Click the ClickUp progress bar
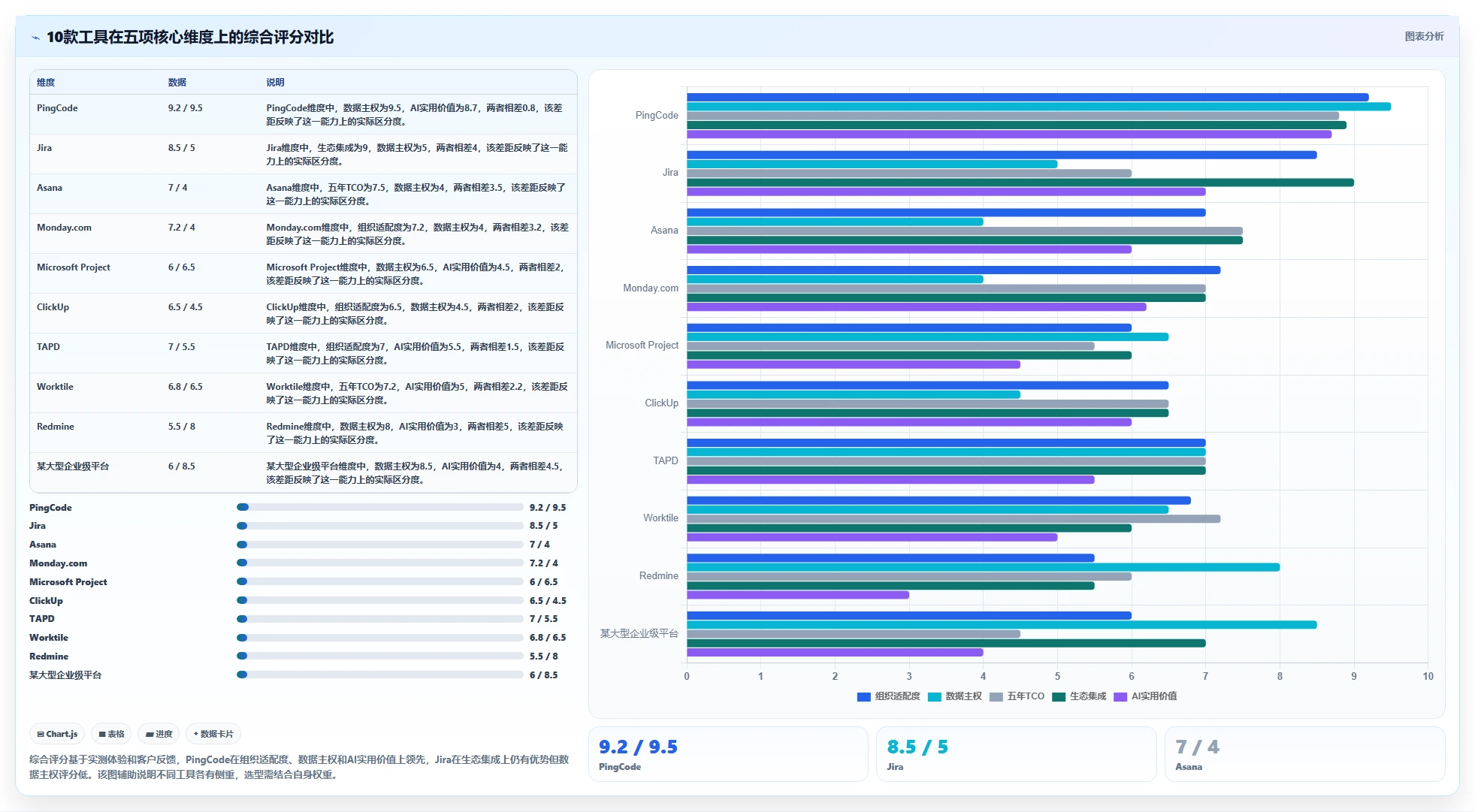This screenshot has height=812, width=1475. click(x=380, y=601)
